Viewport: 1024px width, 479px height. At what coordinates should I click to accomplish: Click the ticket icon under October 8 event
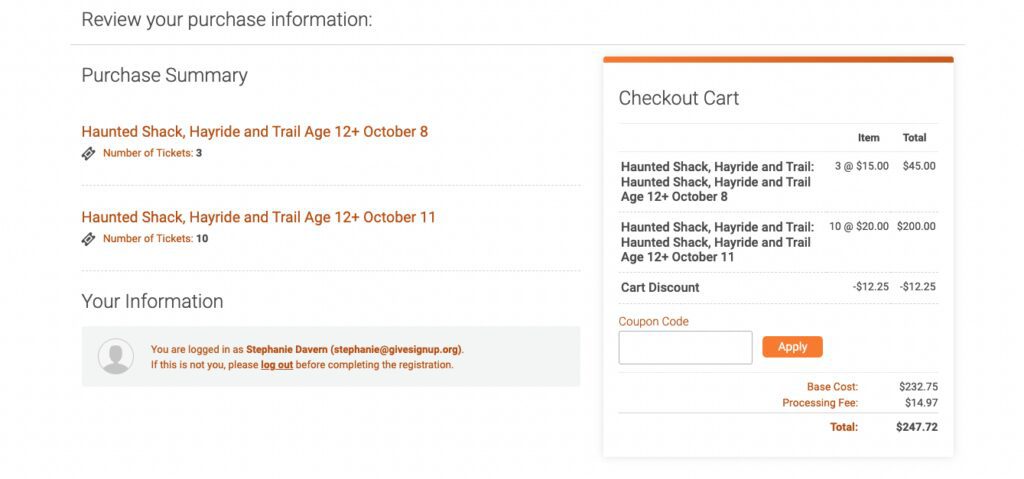[x=88, y=154]
